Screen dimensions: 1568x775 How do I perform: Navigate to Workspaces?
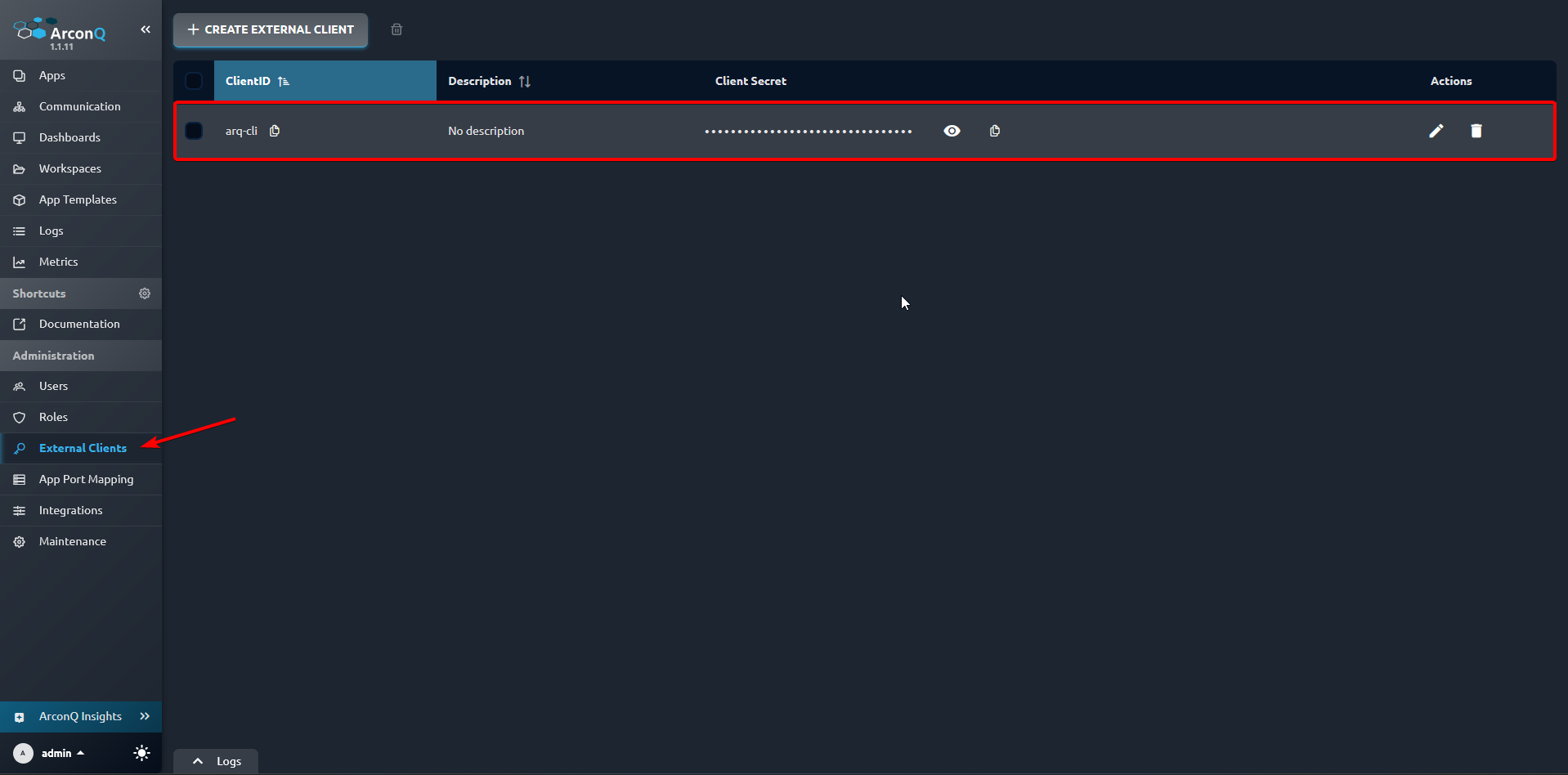pos(81,168)
